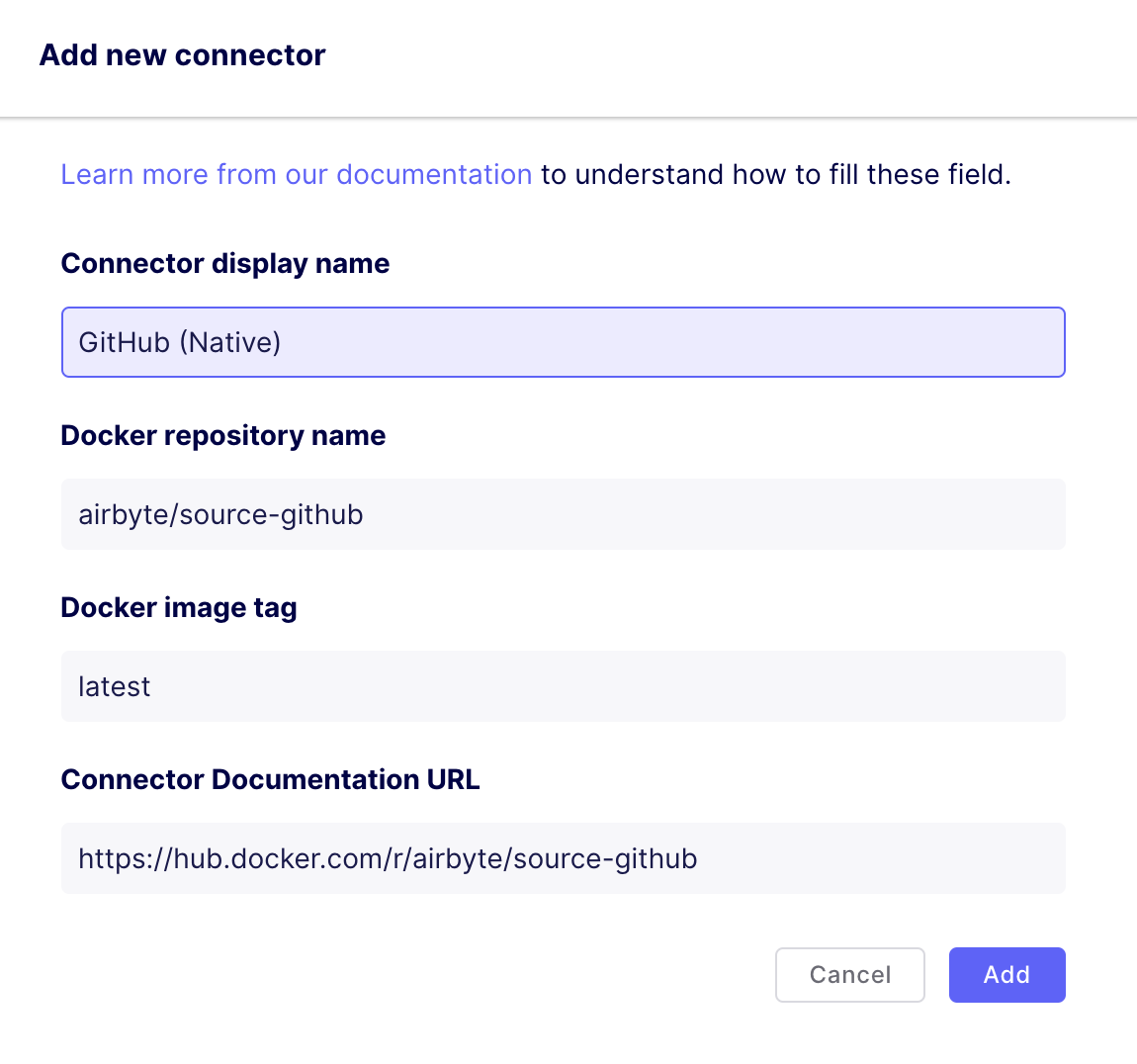Click the Connector Documentation URL field
Viewport: 1137px width, 1064px height.
pyautogui.click(x=563, y=858)
